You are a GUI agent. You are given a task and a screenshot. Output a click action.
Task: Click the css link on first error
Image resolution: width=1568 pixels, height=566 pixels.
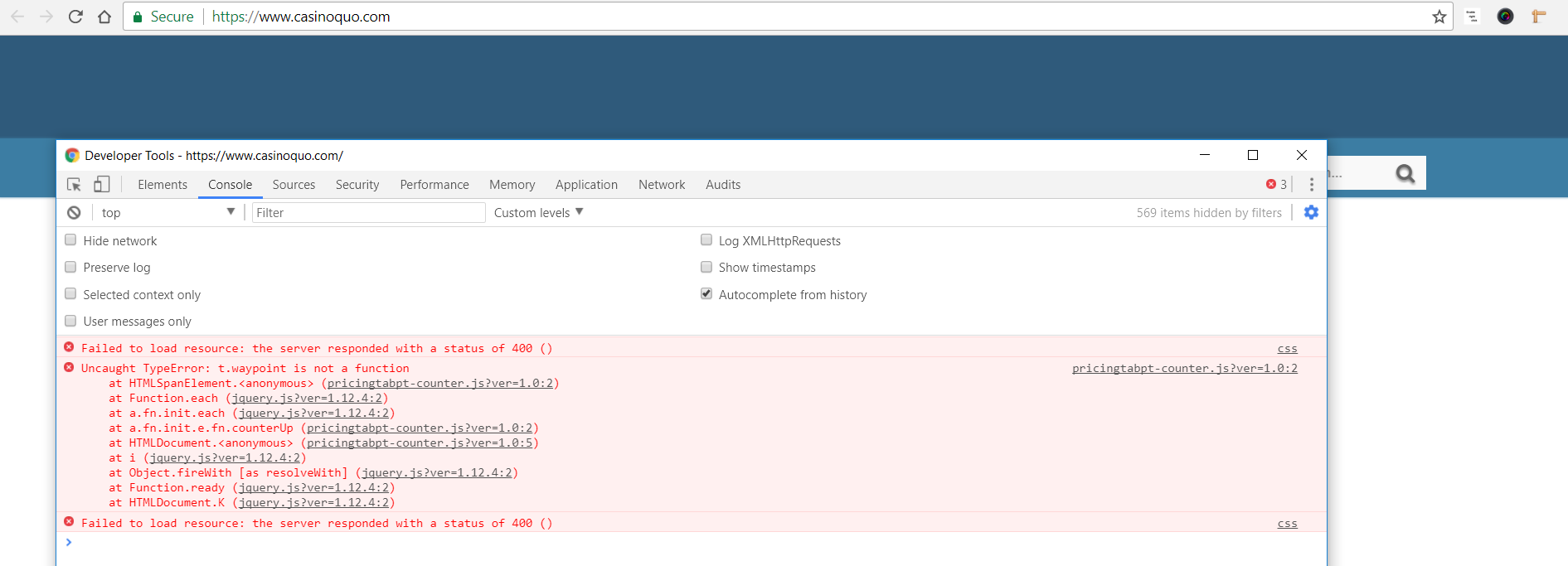[x=1287, y=349]
